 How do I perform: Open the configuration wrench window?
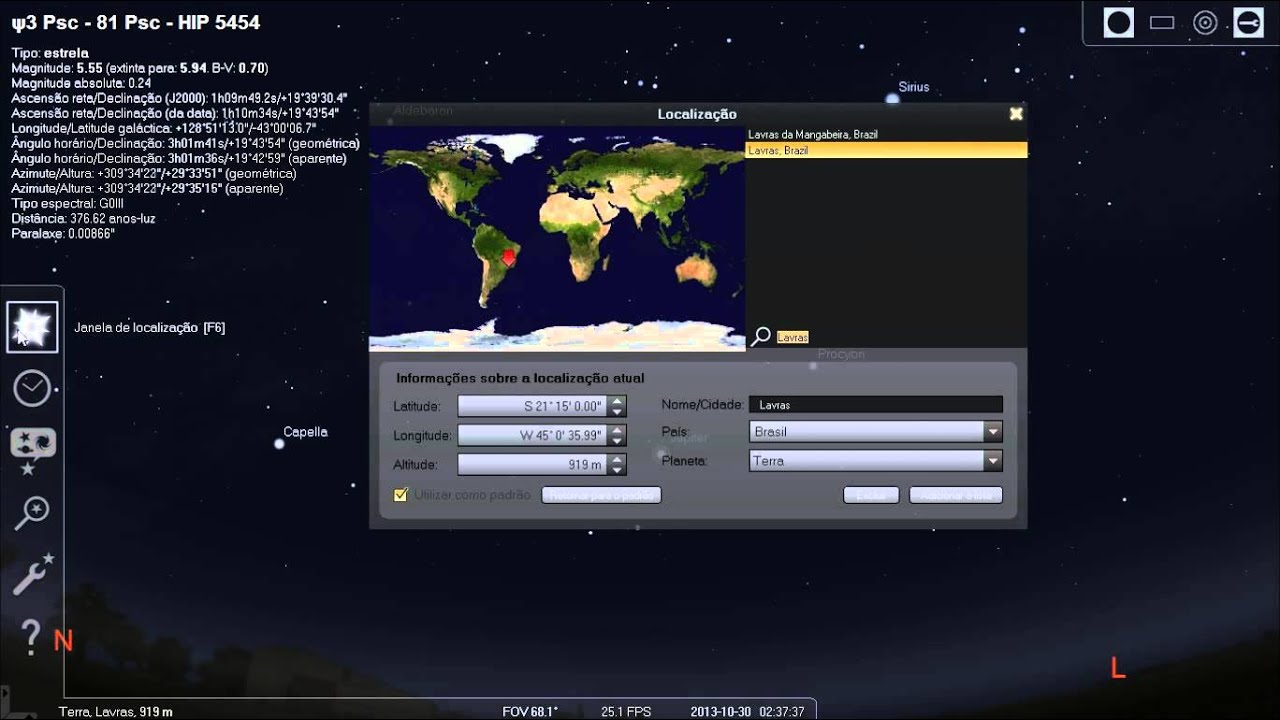pos(32,575)
